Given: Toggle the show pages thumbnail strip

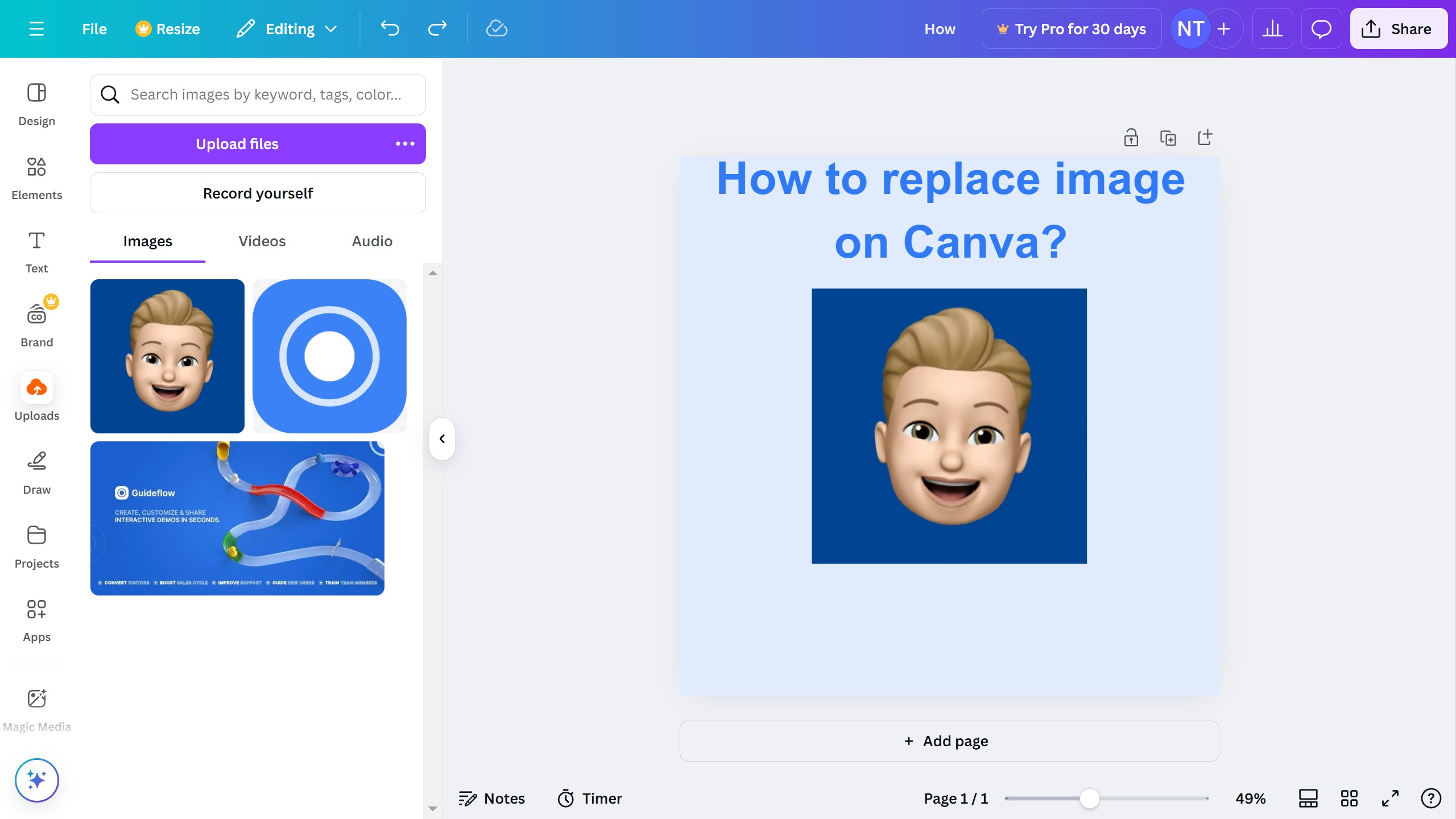Looking at the screenshot, I should click(1308, 799).
